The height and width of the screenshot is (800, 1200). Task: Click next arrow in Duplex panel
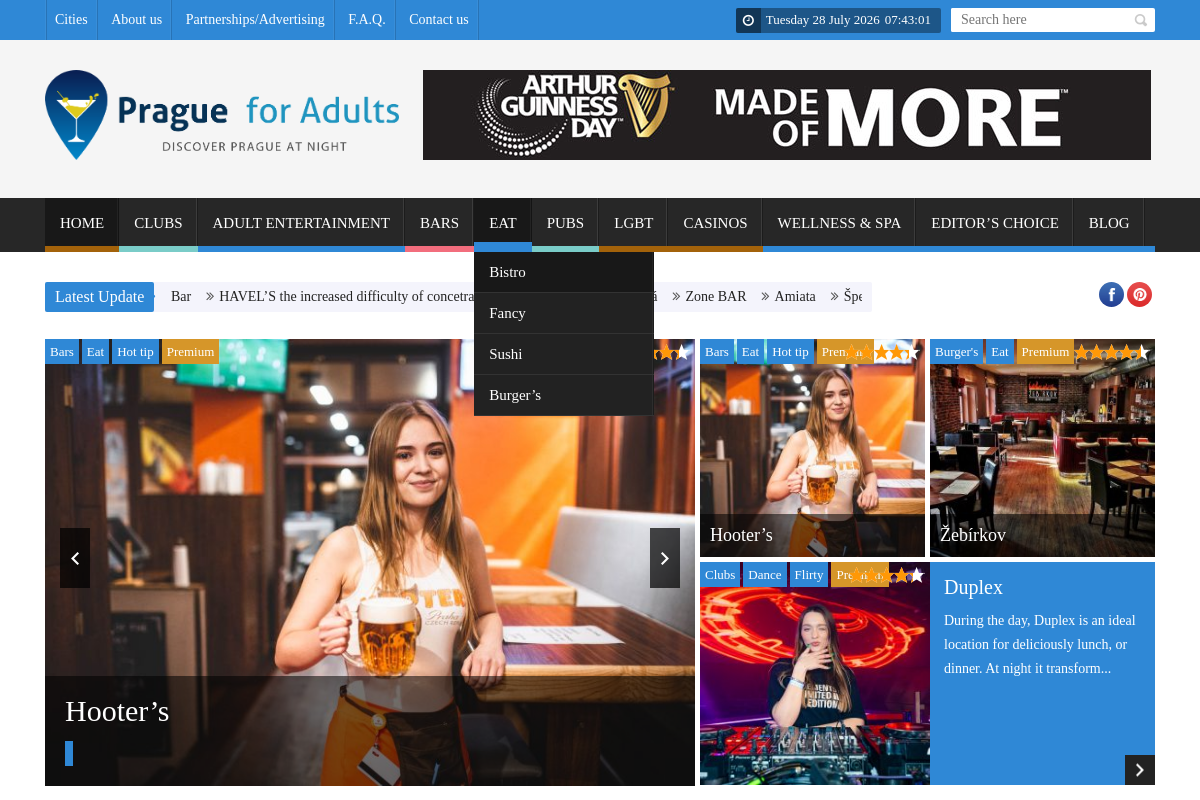[x=1140, y=770]
